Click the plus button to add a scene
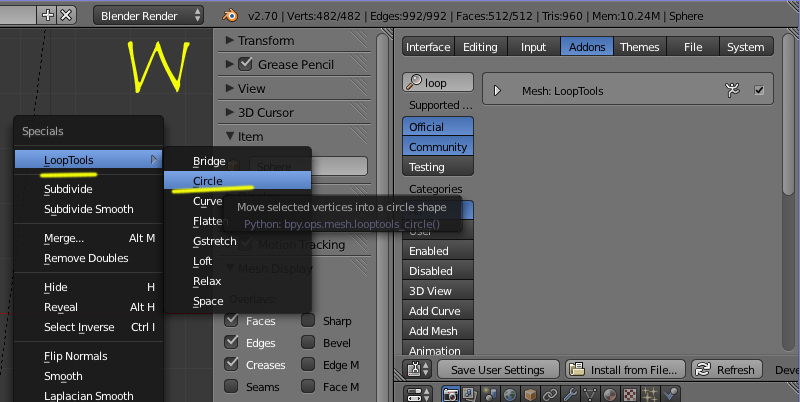The width and height of the screenshot is (800, 402). (x=47, y=15)
